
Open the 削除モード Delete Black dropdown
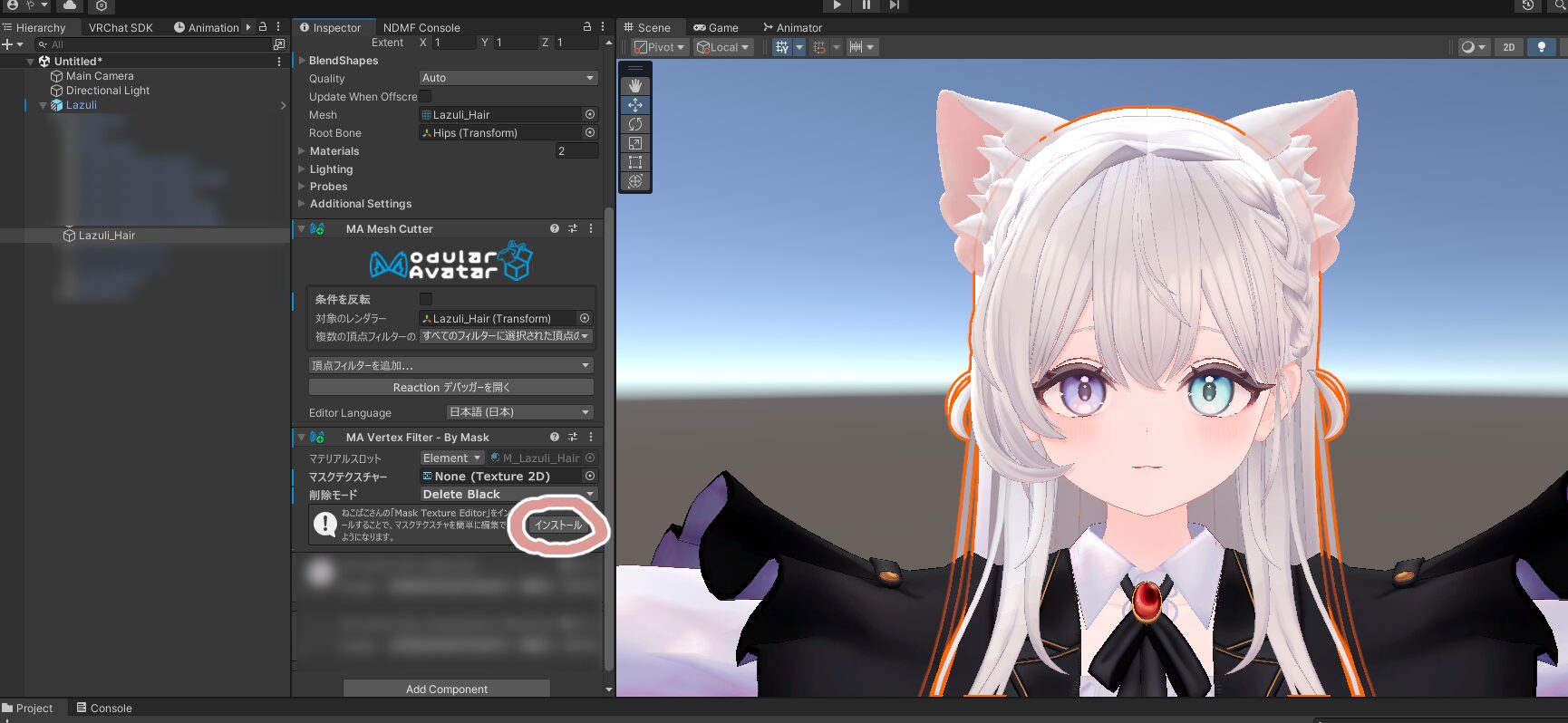point(508,495)
